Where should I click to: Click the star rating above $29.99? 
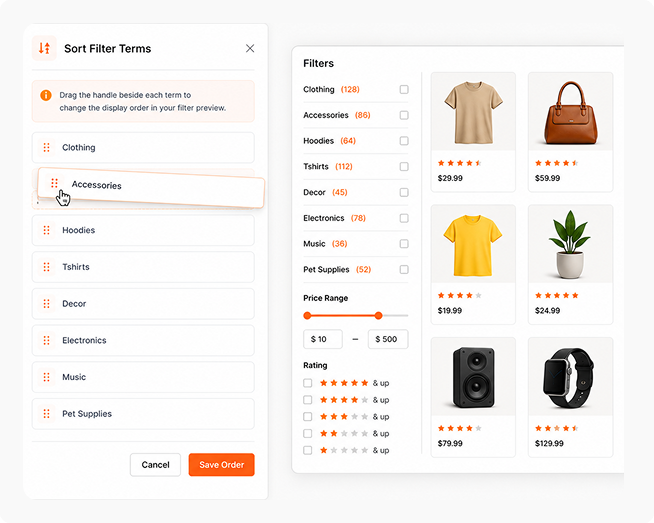coord(460,163)
